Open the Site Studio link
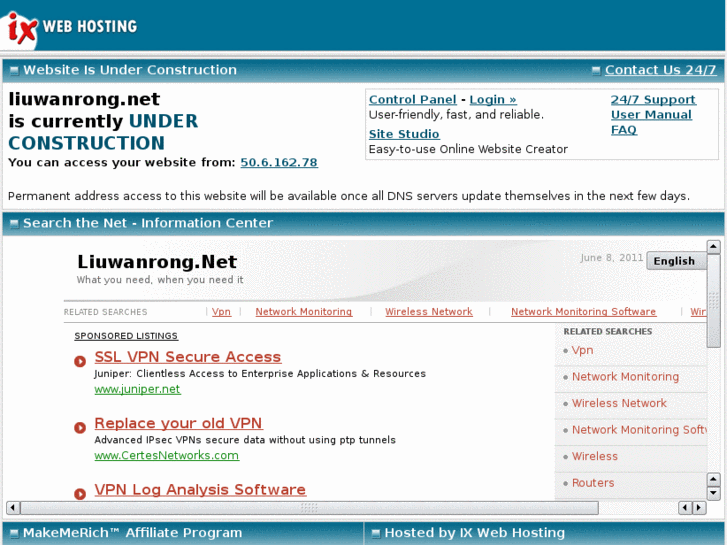The width and height of the screenshot is (727, 545). click(404, 134)
